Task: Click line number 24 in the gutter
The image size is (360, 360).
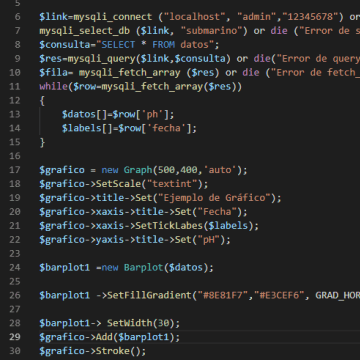Action: [x=14, y=267]
